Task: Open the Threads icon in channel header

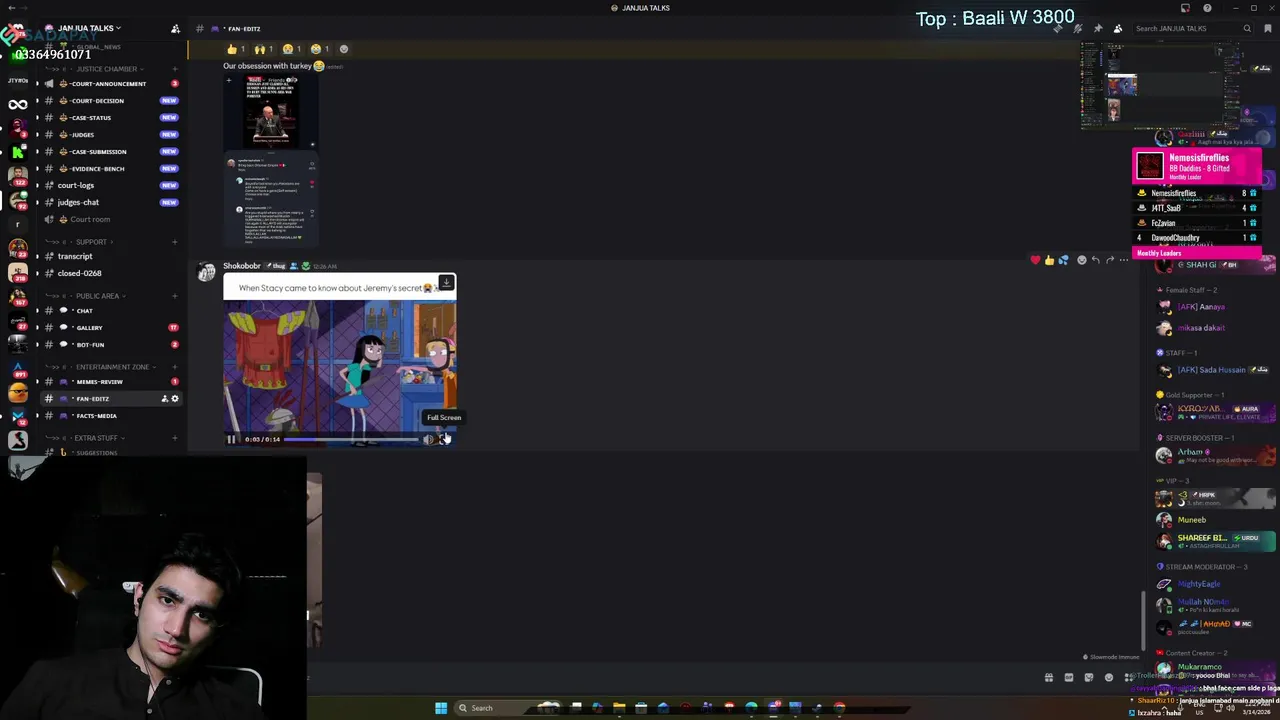Action: tap(1058, 28)
